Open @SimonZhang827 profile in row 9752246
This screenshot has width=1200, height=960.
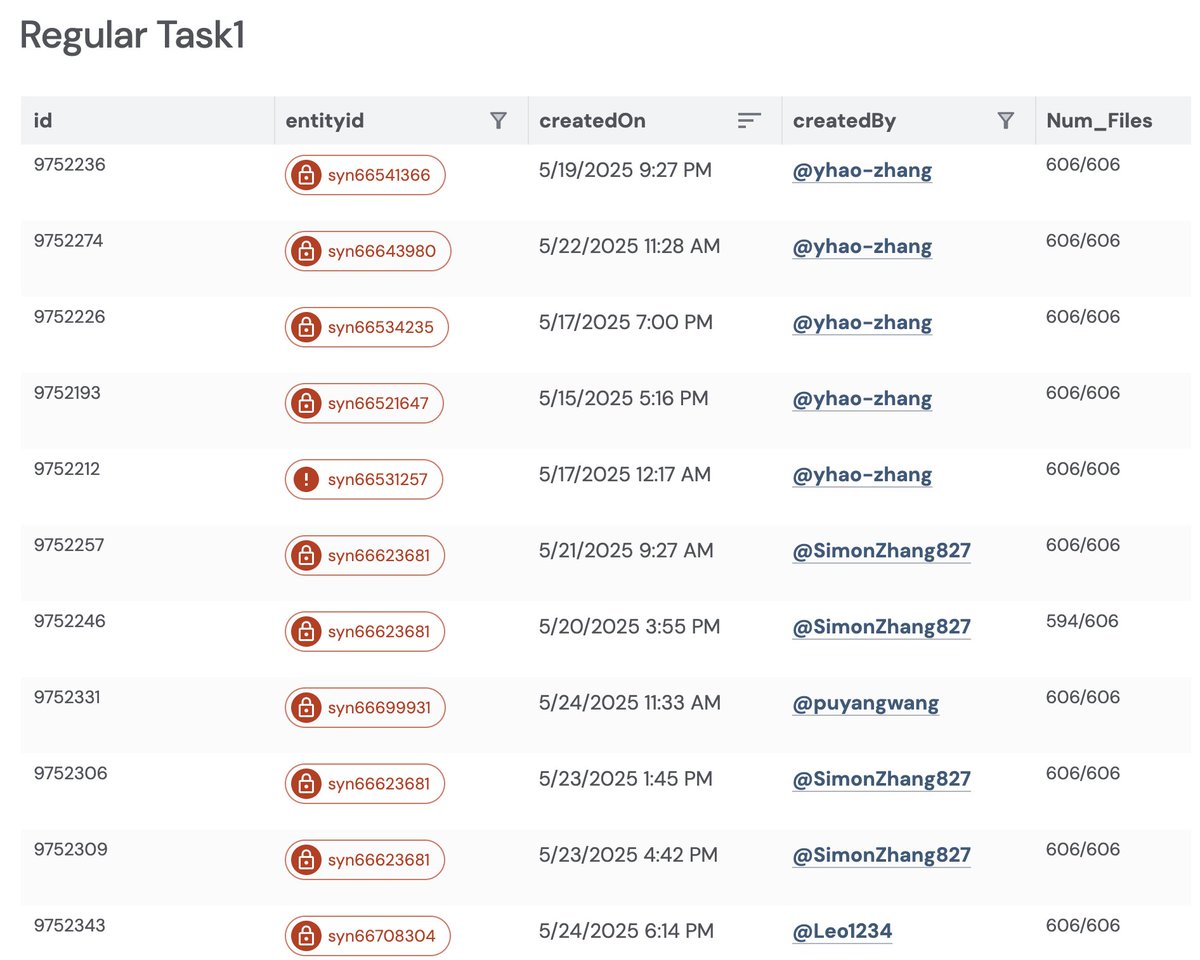(882, 627)
